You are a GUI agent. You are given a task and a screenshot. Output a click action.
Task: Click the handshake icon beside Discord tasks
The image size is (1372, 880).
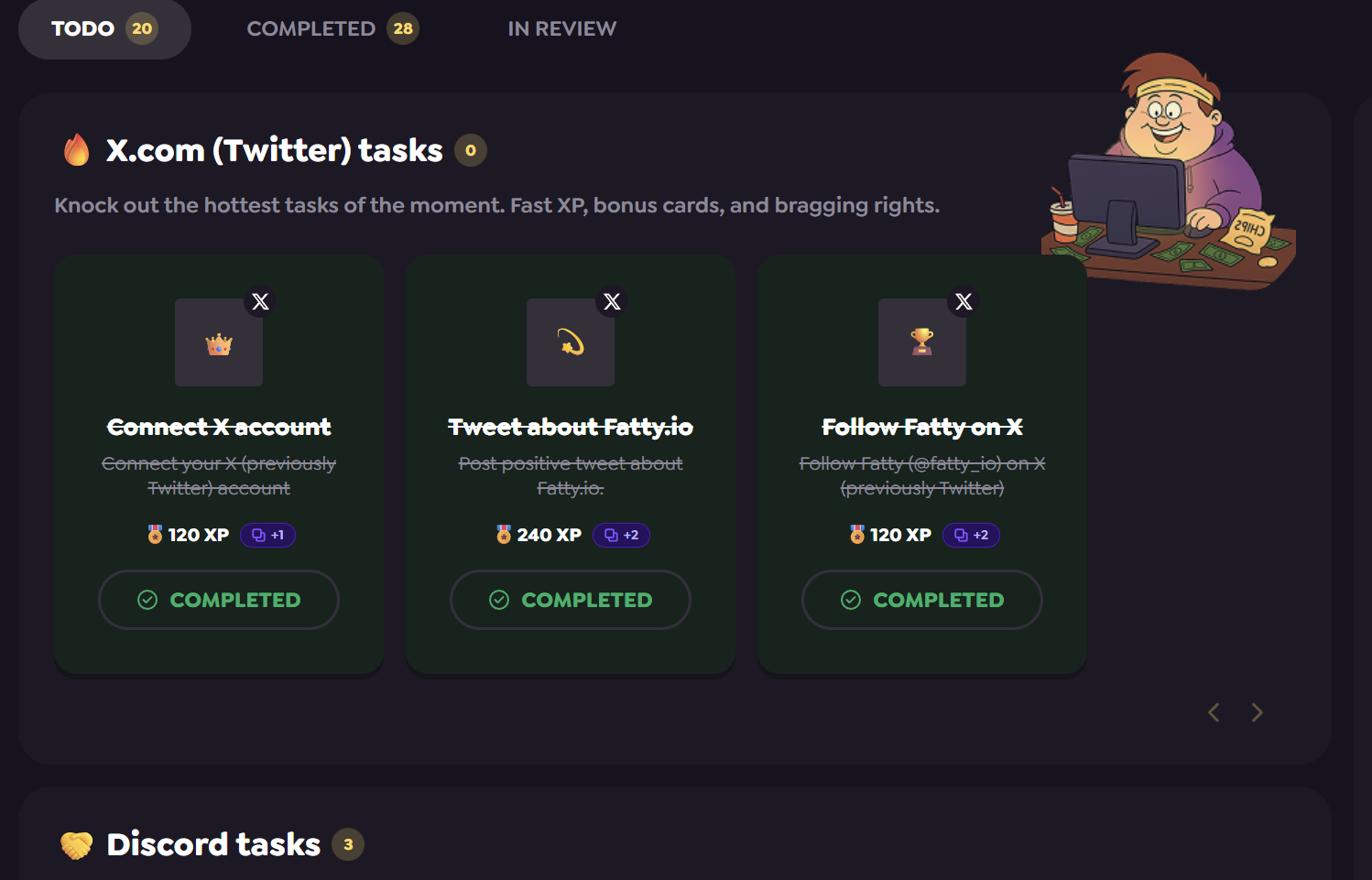(x=77, y=844)
